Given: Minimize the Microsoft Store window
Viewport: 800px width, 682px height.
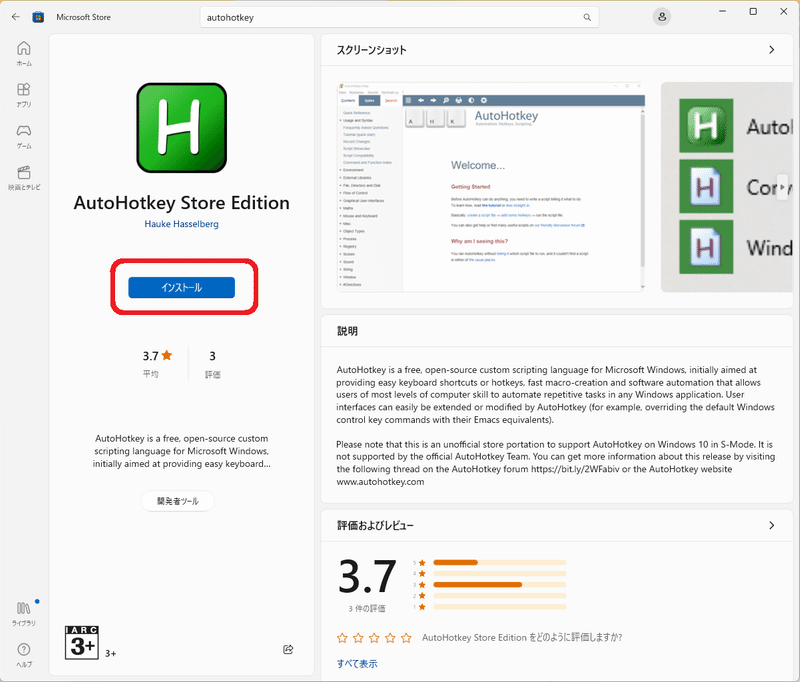Looking at the screenshot, I should 722,11.
